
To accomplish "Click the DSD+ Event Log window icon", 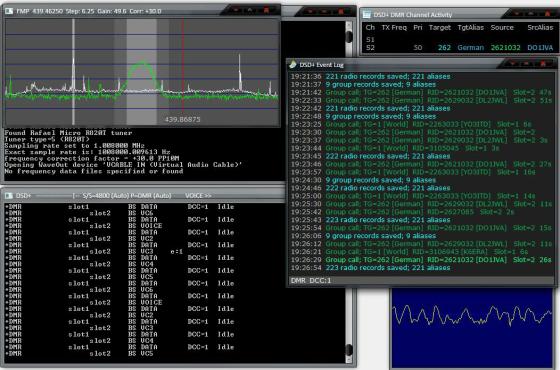I will coord(293,64).
